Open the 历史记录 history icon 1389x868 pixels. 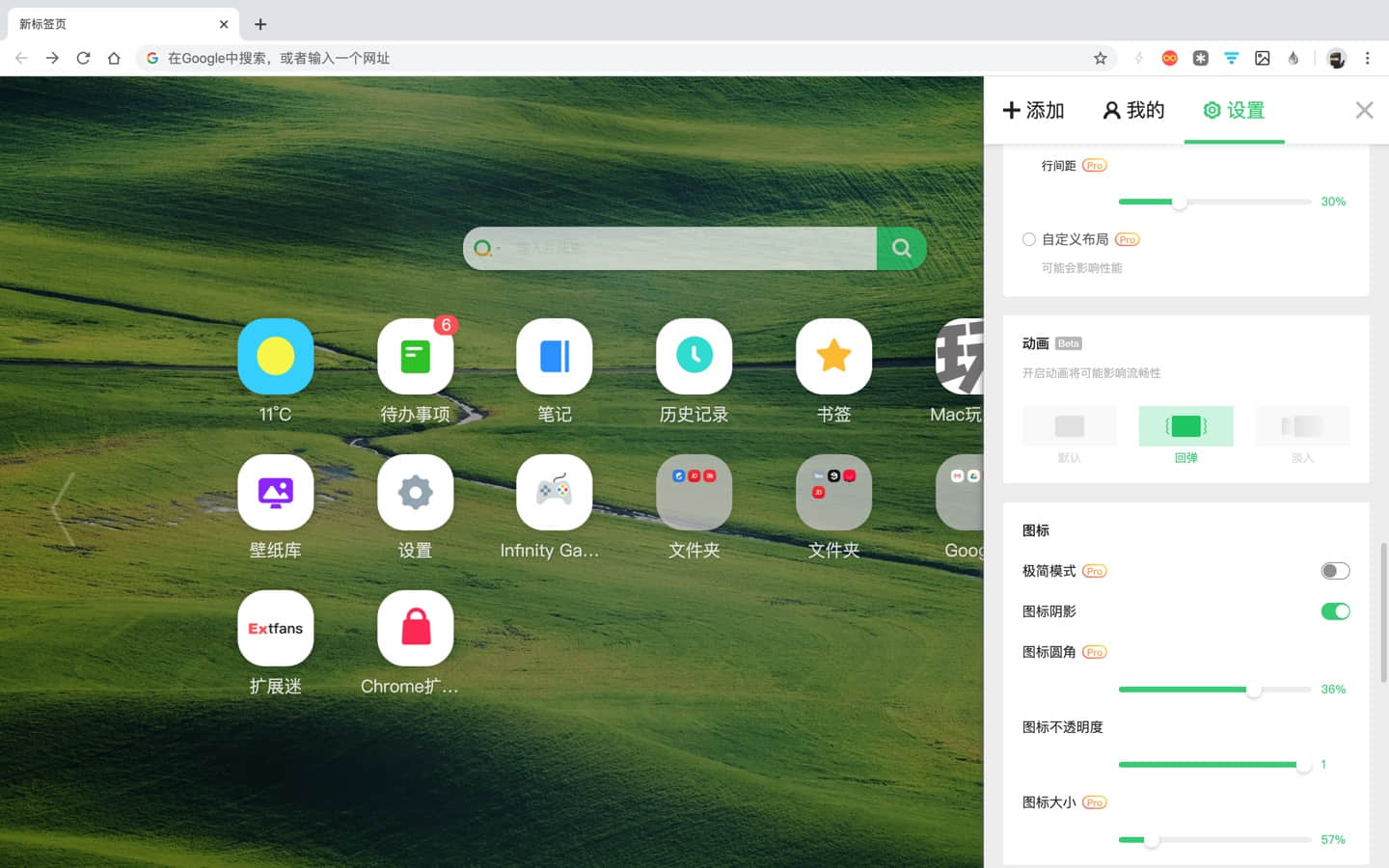click(694, 356)
